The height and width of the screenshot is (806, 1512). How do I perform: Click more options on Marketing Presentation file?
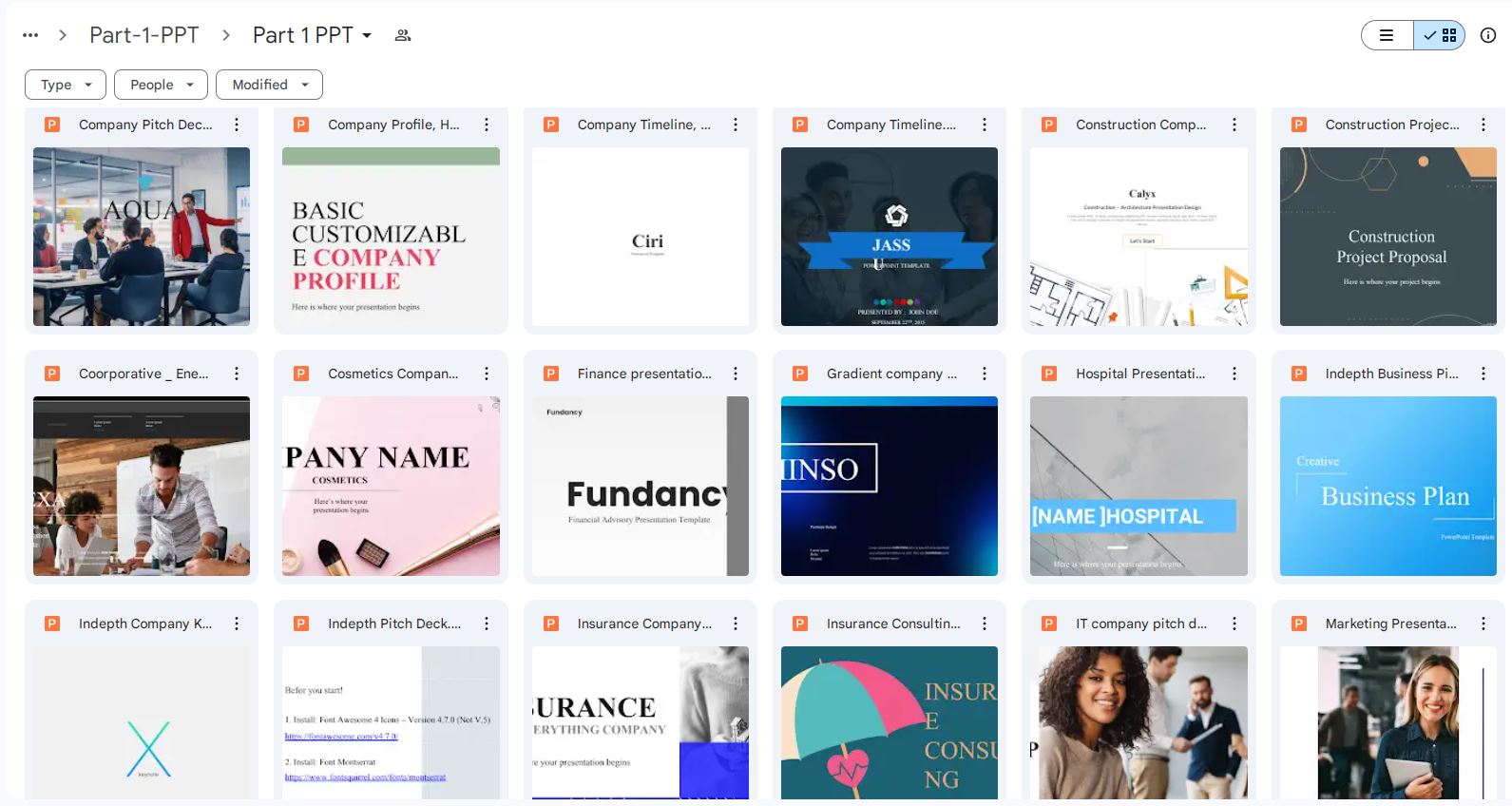[x=1483, y=624]
